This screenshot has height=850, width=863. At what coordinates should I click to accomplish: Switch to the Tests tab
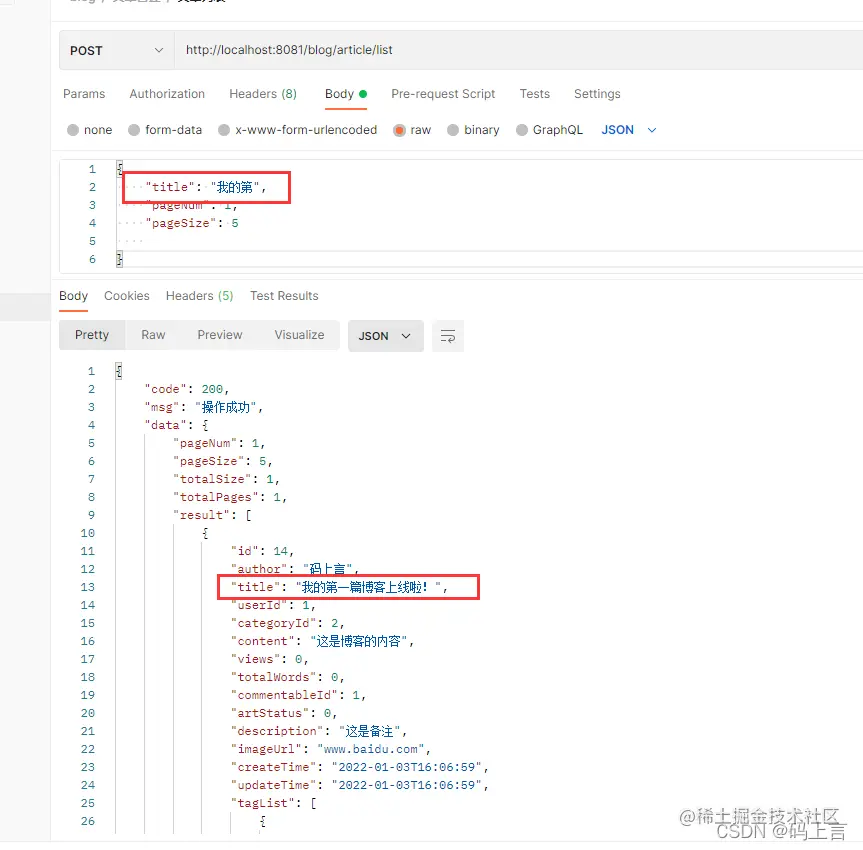(x=534, y=94)
